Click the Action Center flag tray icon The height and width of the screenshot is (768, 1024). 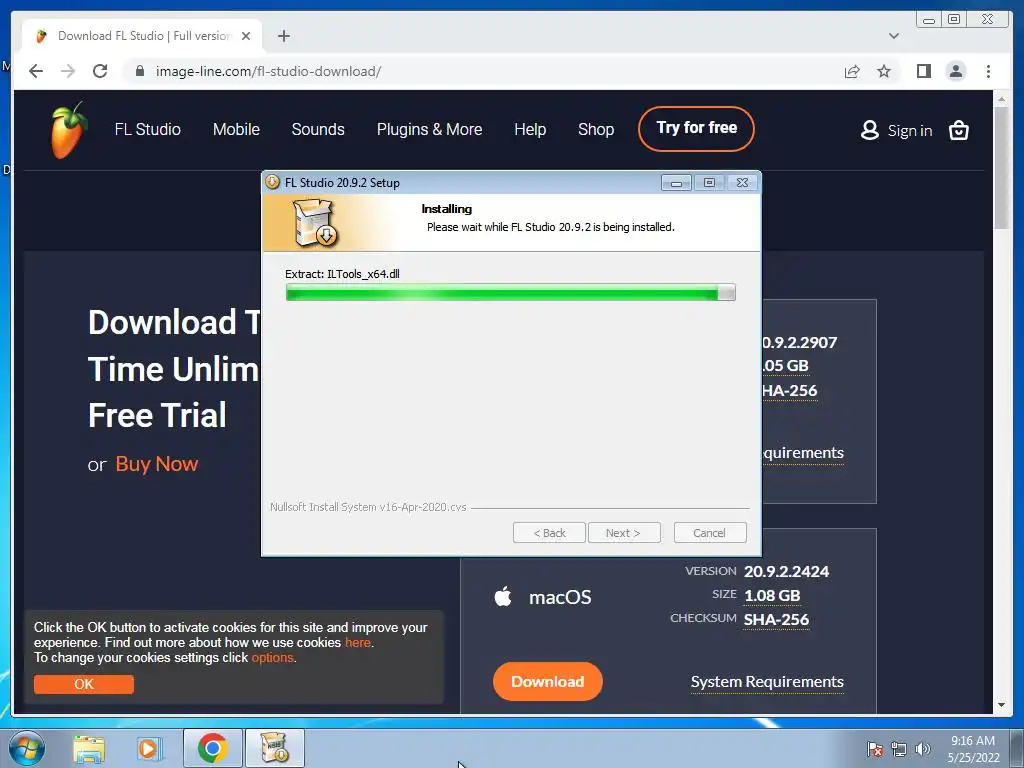[x=875, y=749]
